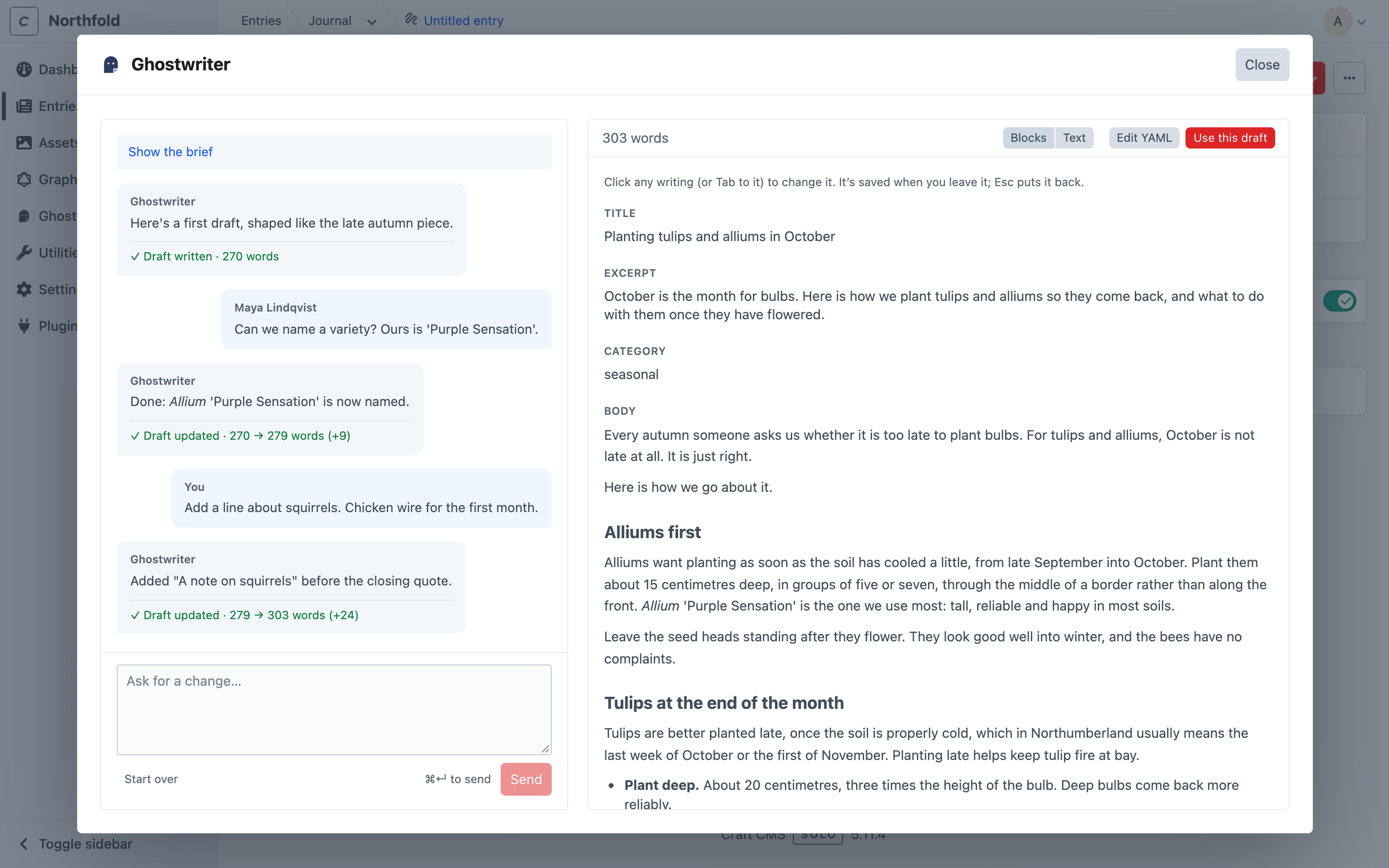Click the Ghostwriter ghost logo icon
1389x868 pixels.
111,65
